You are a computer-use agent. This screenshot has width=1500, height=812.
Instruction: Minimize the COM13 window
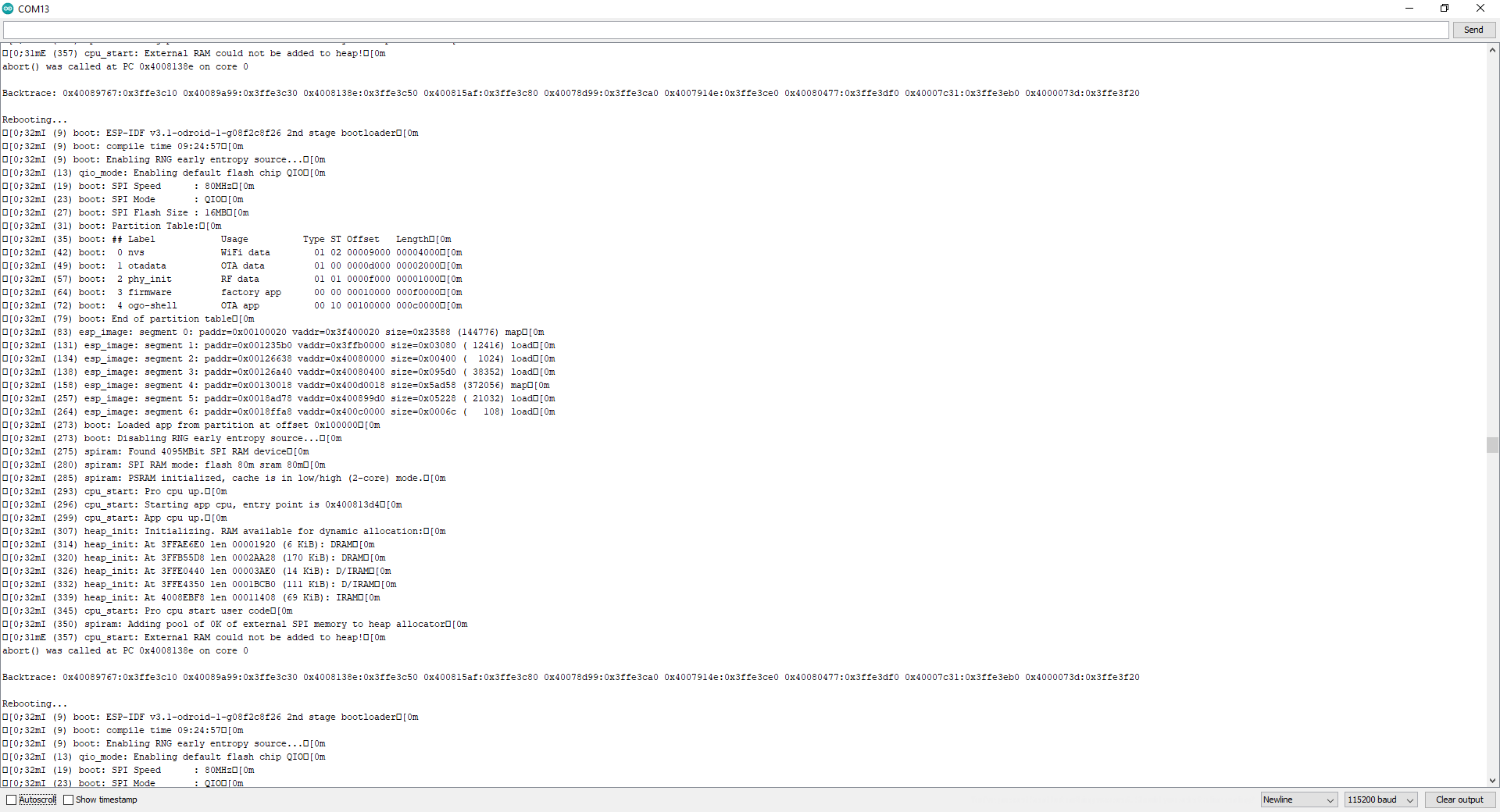1409,9
